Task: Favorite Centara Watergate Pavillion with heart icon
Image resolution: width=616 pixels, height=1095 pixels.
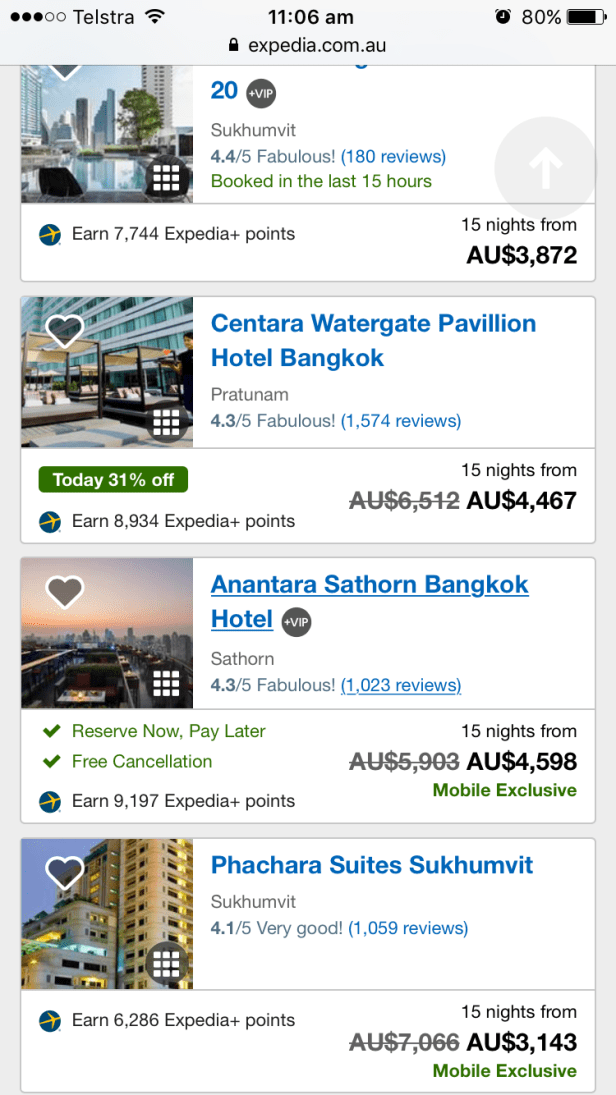Action: 65,330
